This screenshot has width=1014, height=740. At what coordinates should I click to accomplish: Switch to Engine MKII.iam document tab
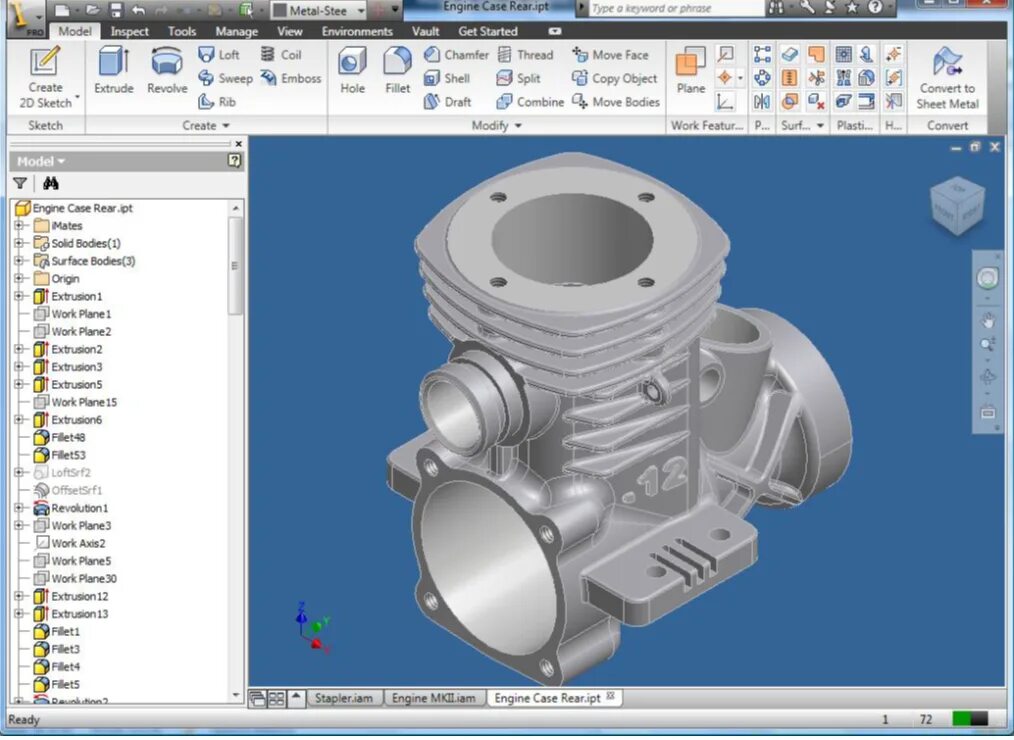point(433,699)
